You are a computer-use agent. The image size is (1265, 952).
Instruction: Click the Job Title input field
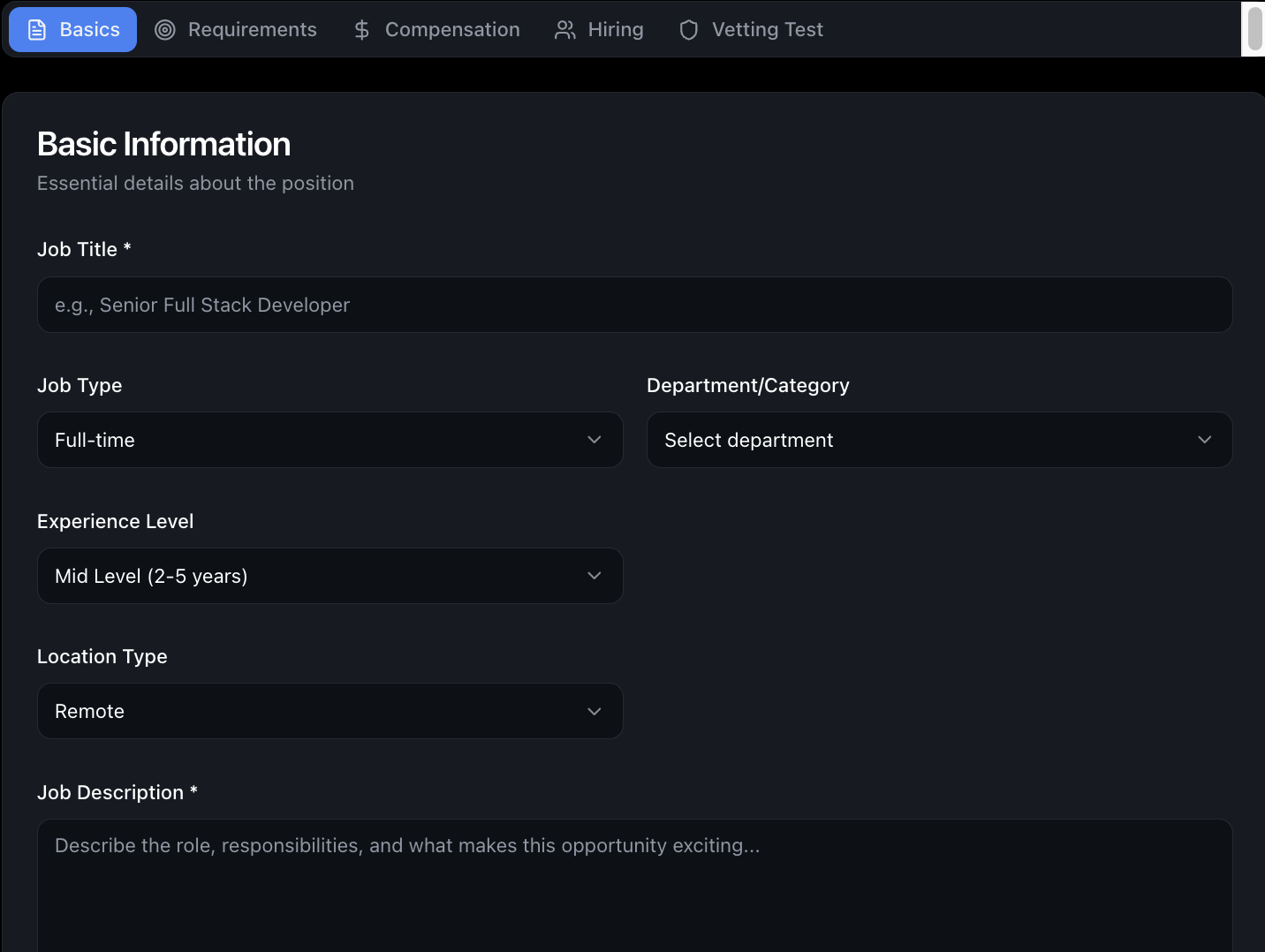click(x=633, y=304)
